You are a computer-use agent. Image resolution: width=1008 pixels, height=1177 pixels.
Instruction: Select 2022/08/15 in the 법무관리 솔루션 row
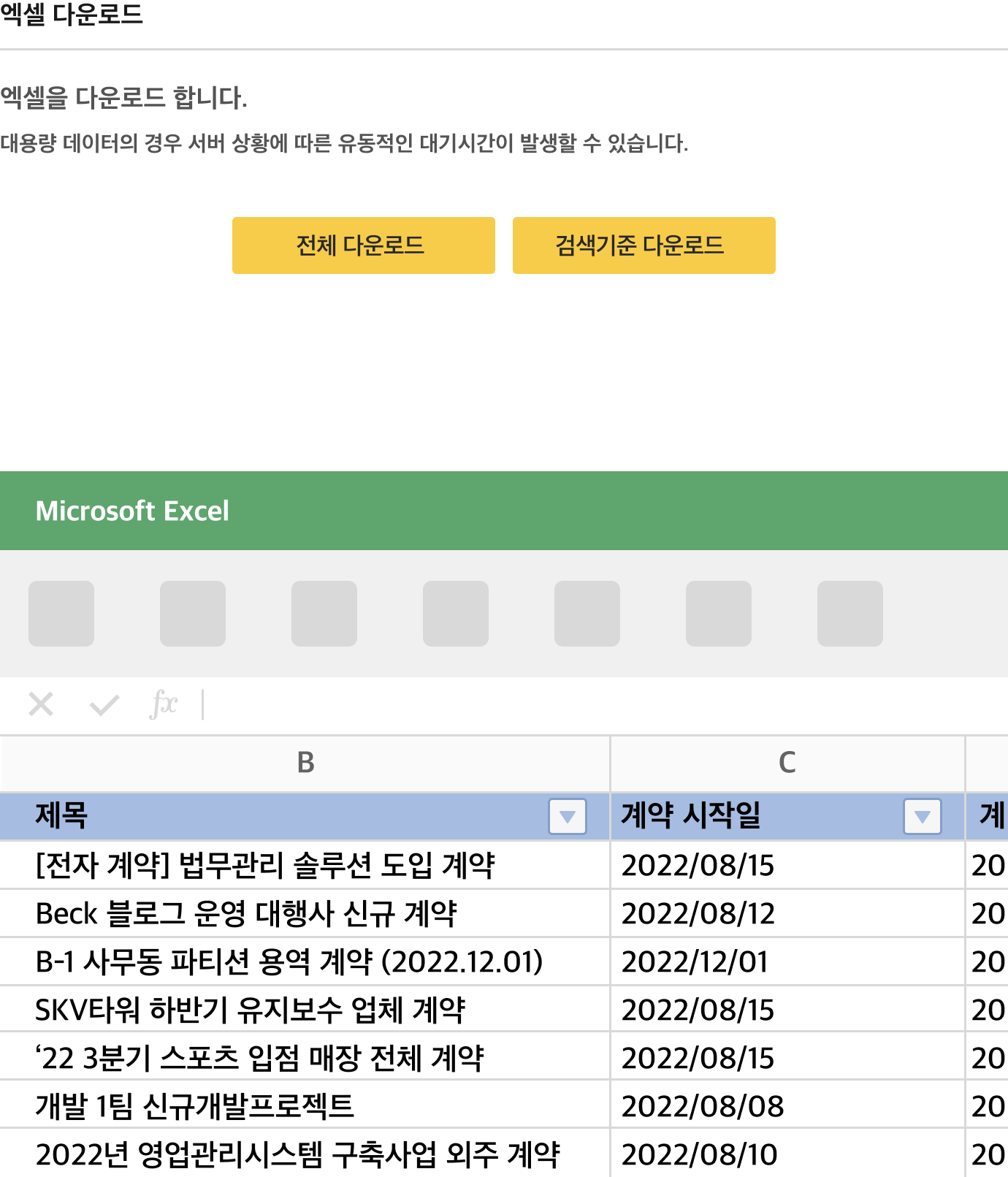(x=787, y=865)
